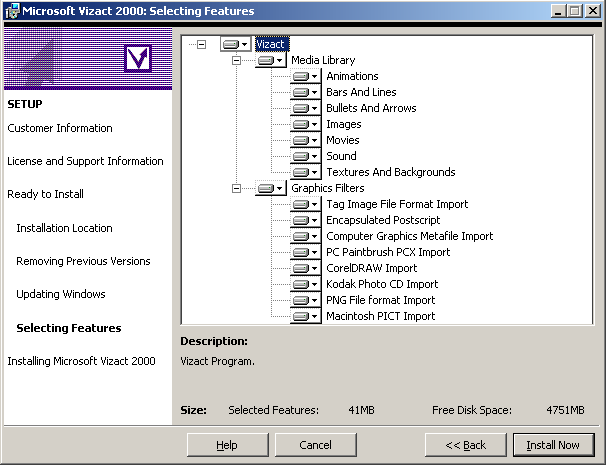The width and height of the screenshot is (606, 465).
Task: Select Computer Graphics Metafile Import label
Action: pos(410,236)
